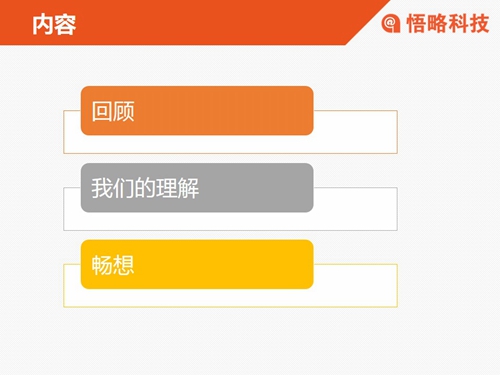Click the spiral logo icon beside 悟略科技

(391, 23)
